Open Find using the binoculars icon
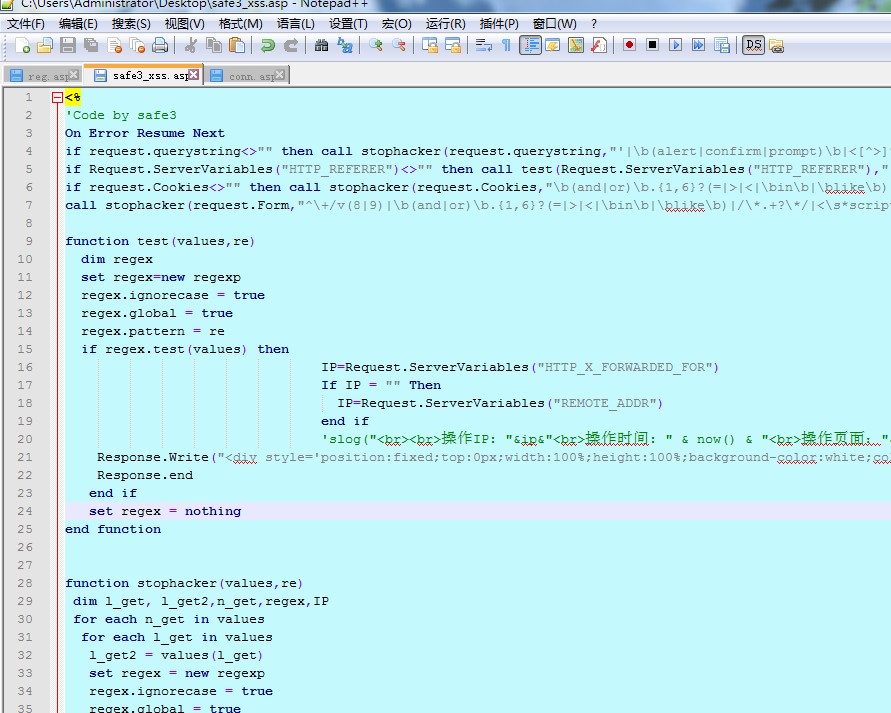 click(x=322, y=45)
